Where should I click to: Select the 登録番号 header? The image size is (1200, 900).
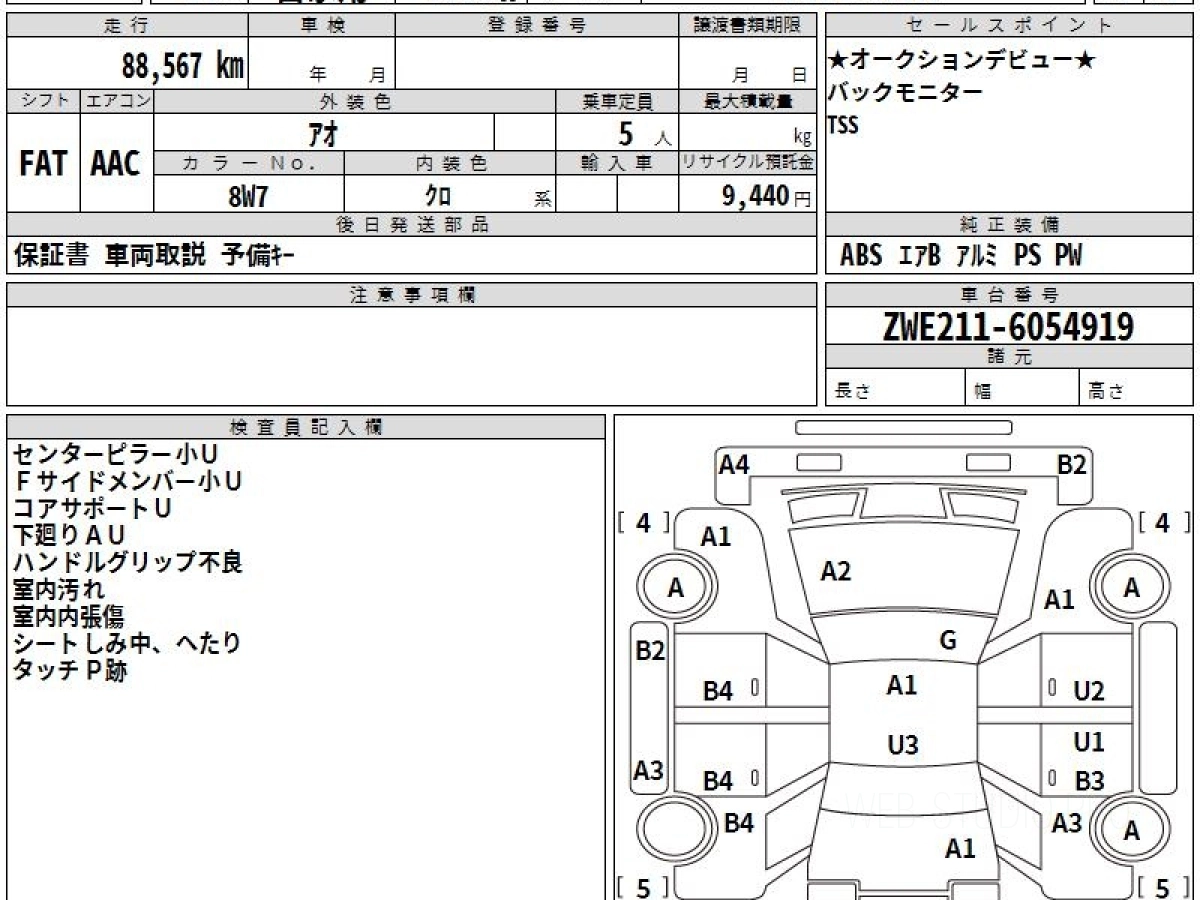pyautogui.click(x=537, y=26)
